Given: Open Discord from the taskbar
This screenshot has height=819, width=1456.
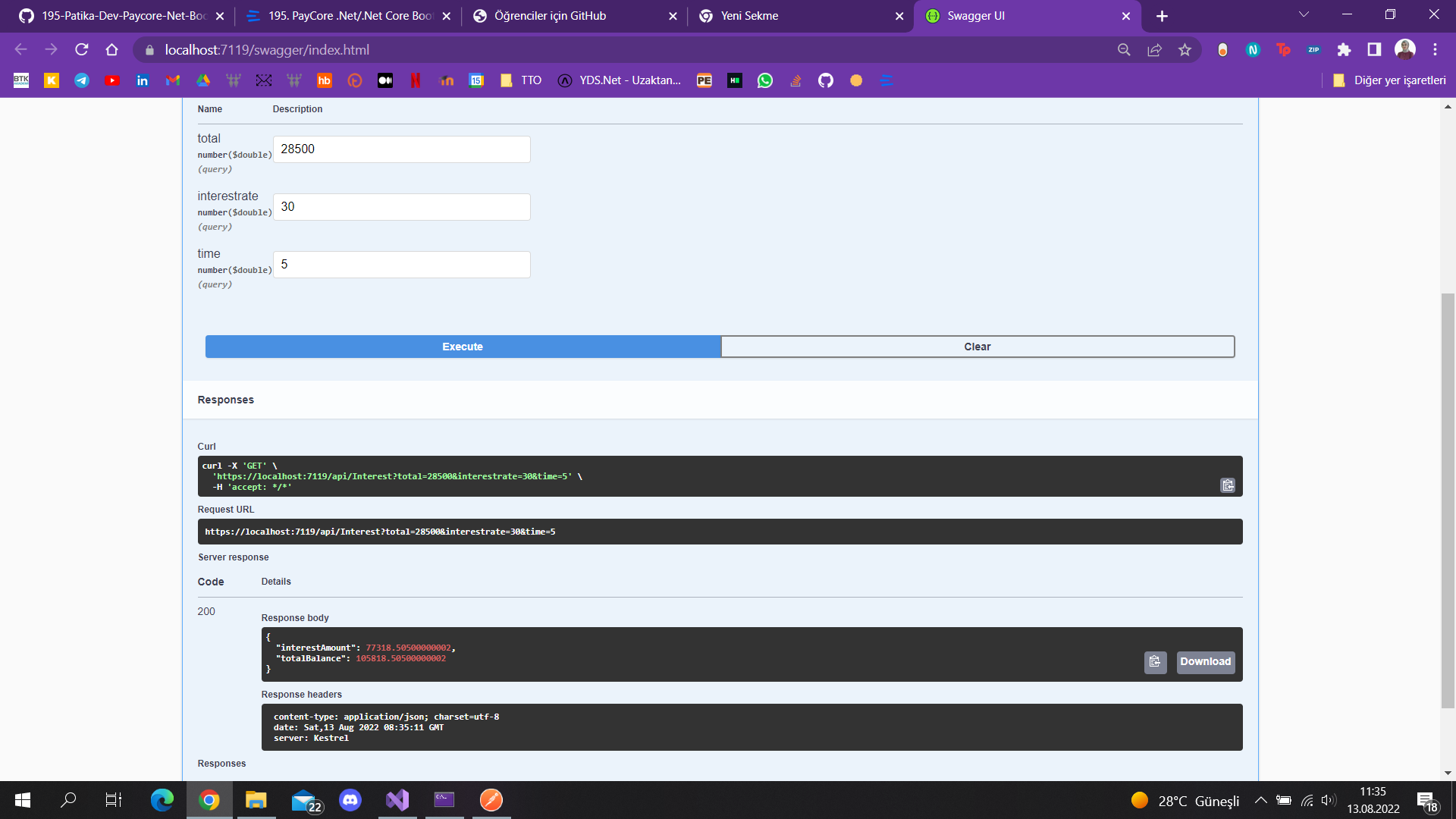Looking at the screenshot, I should tap(350, 800).
